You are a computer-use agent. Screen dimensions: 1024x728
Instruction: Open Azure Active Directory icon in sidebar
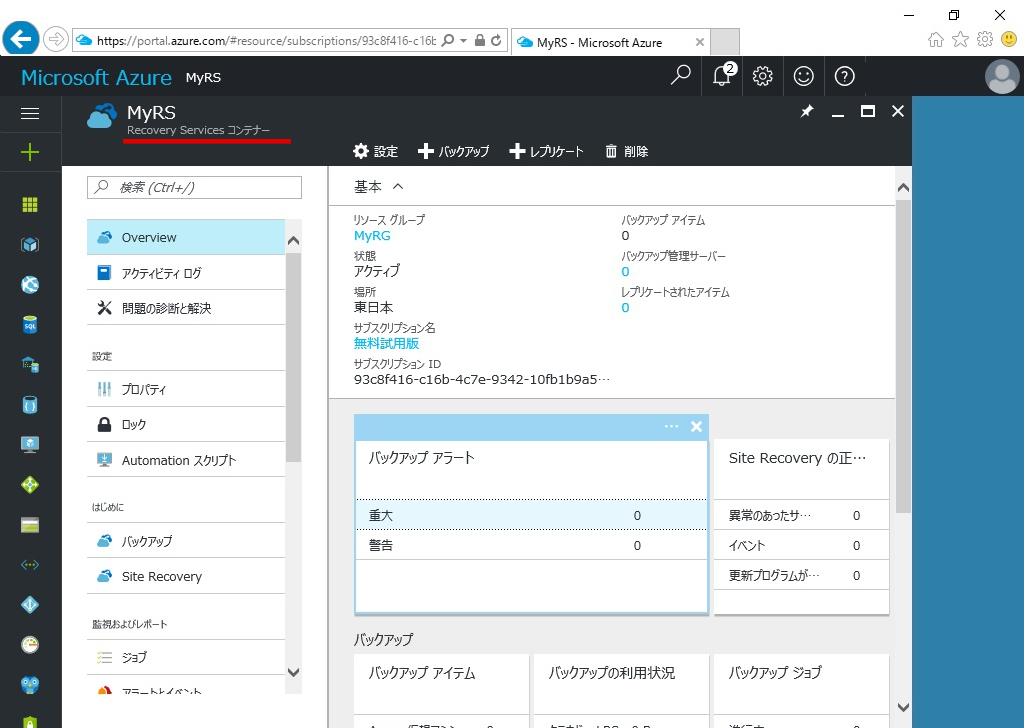(x=30, y=605)
